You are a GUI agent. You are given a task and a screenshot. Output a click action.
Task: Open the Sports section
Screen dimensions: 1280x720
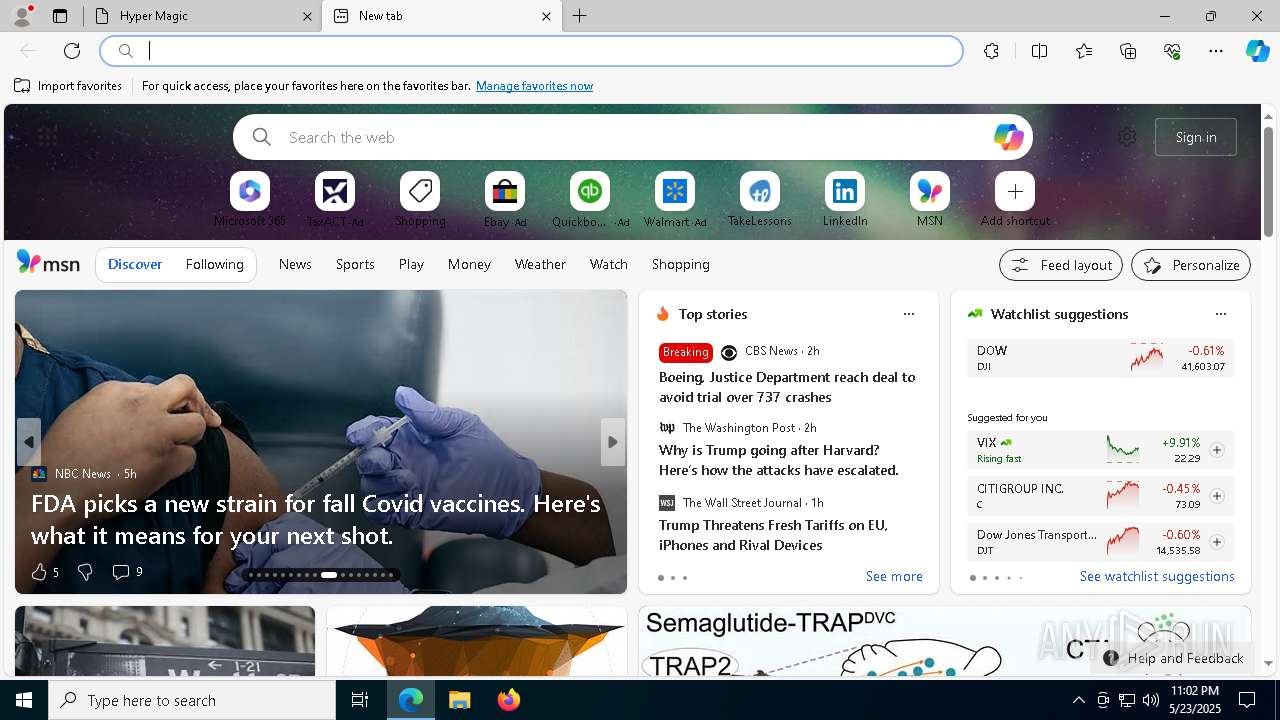[355, 264]
